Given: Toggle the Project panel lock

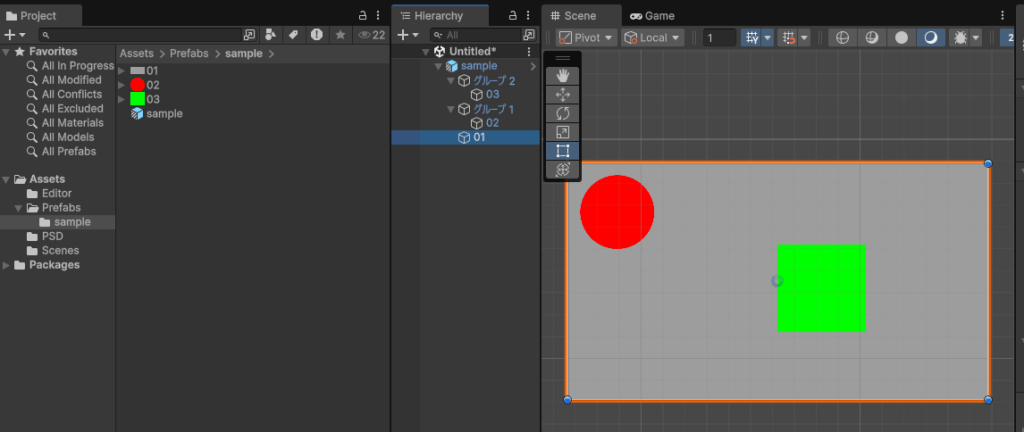Looking at the screenshot, I should point(363,15).
